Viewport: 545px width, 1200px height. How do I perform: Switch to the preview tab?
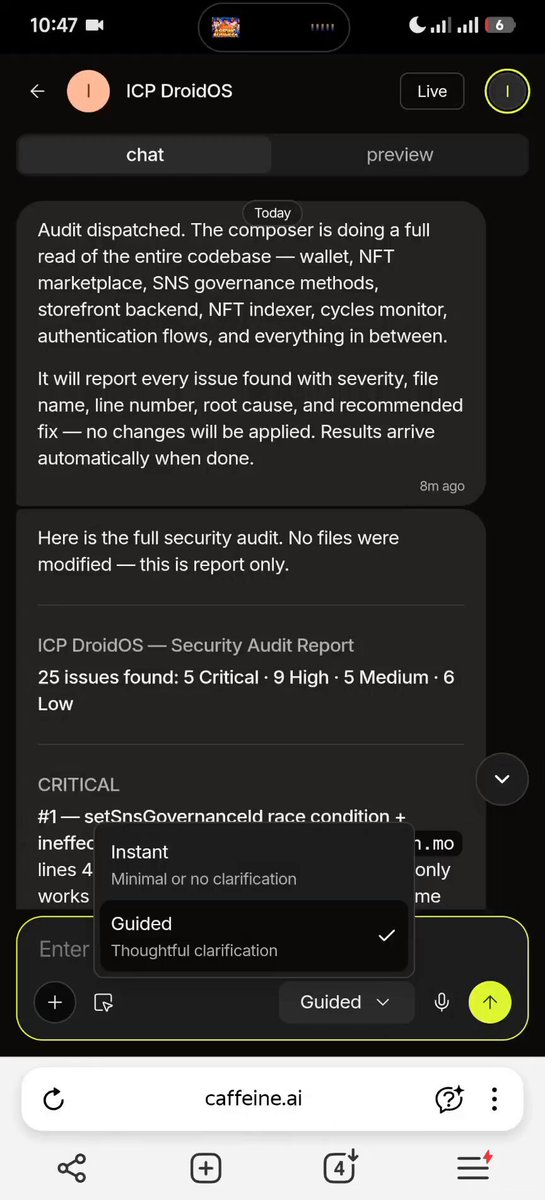400,155
